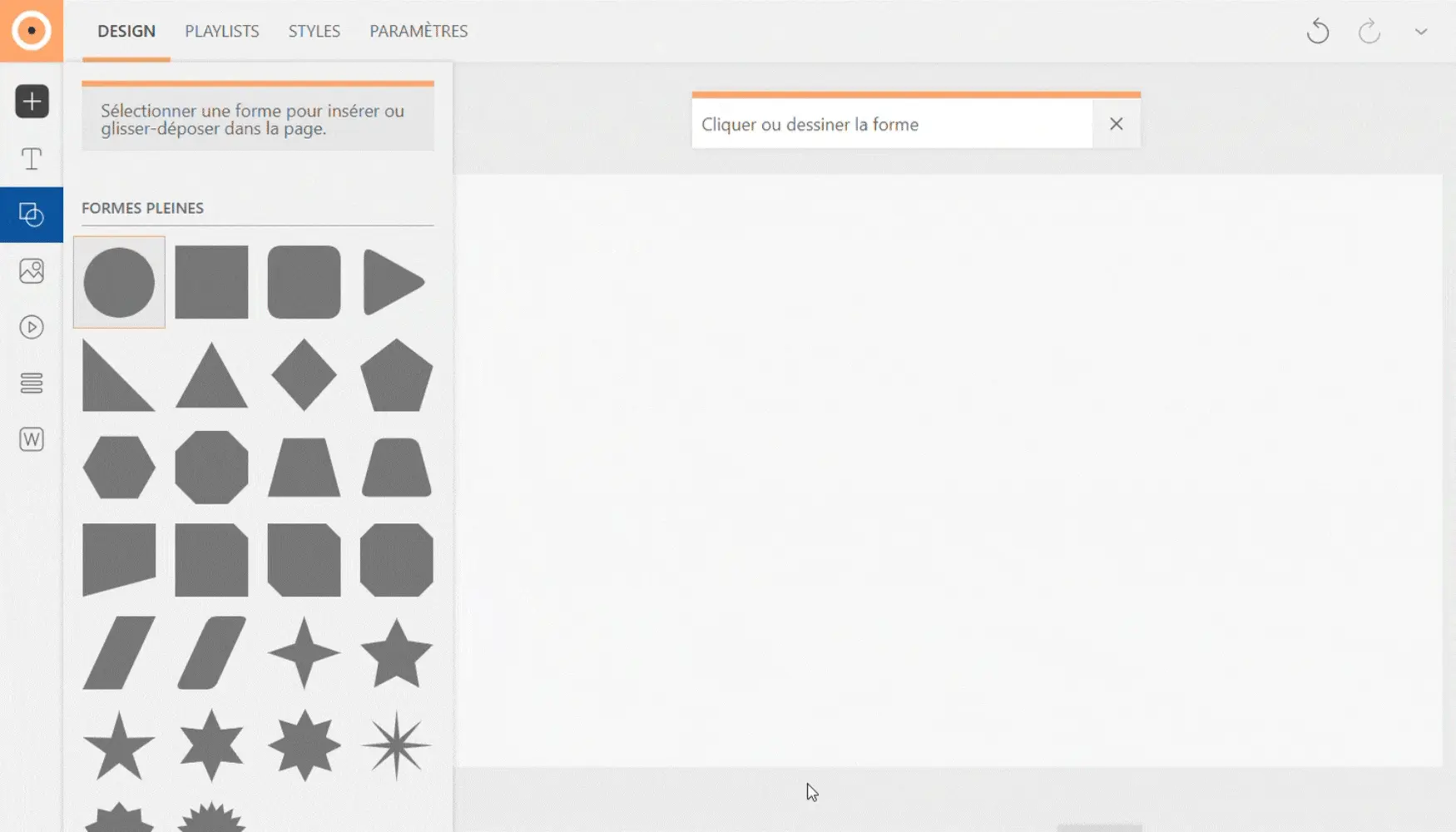Pick the pentagon shape
Image resolution: width=1456 pixels, height=832 pixels.
click(x=396, y=375)
